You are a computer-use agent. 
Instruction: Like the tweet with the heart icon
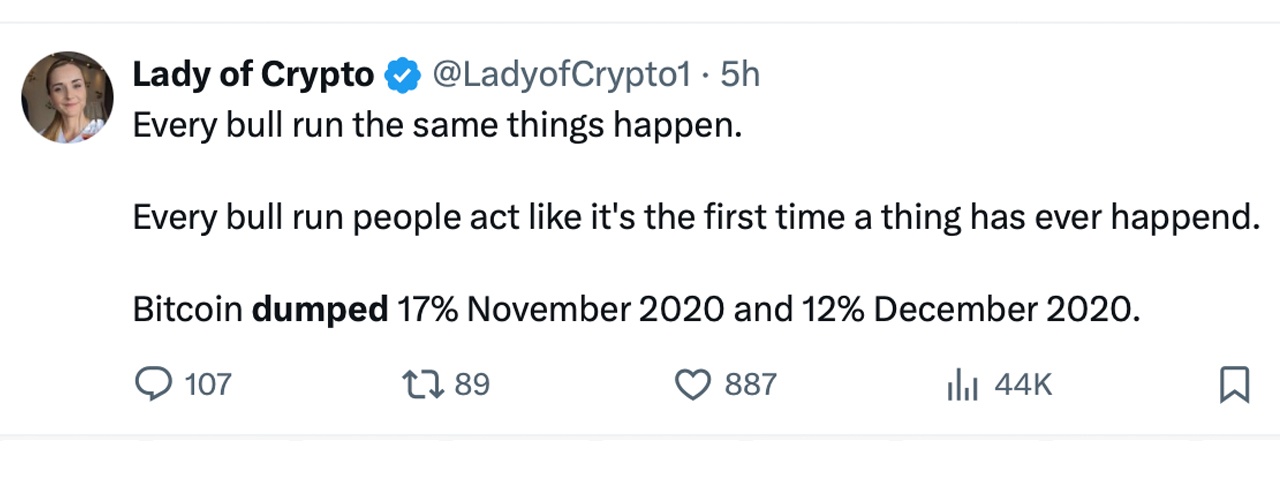tap(693, 384)
